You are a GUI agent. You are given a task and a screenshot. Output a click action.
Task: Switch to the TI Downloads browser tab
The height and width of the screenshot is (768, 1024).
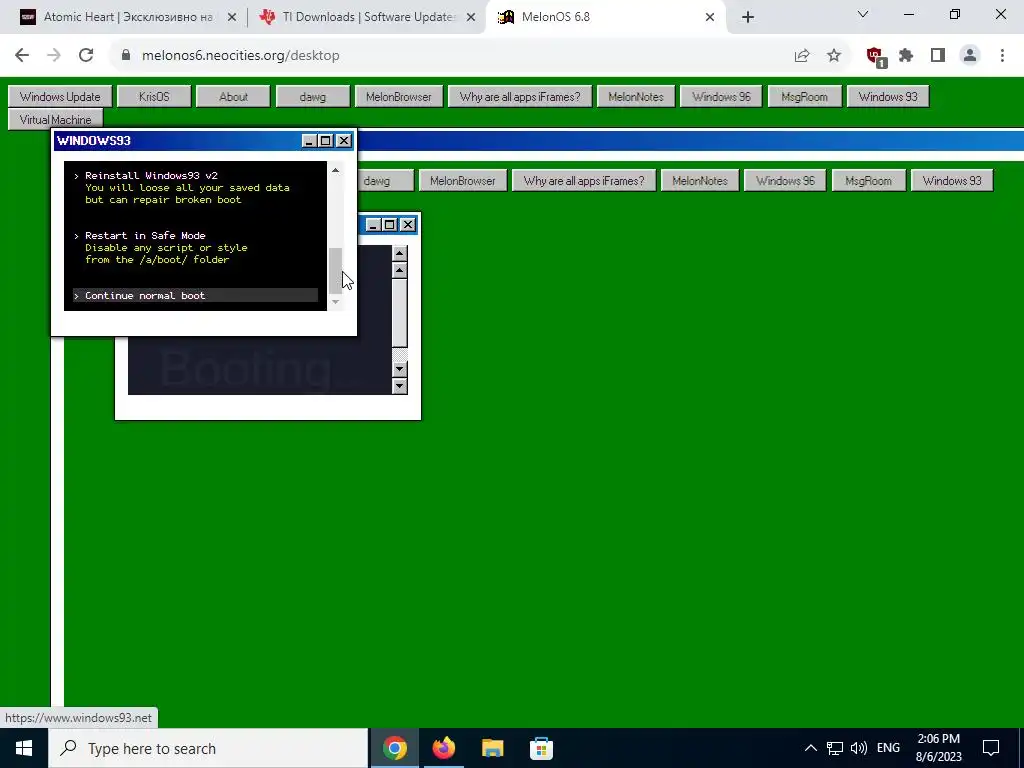(369, 17)
